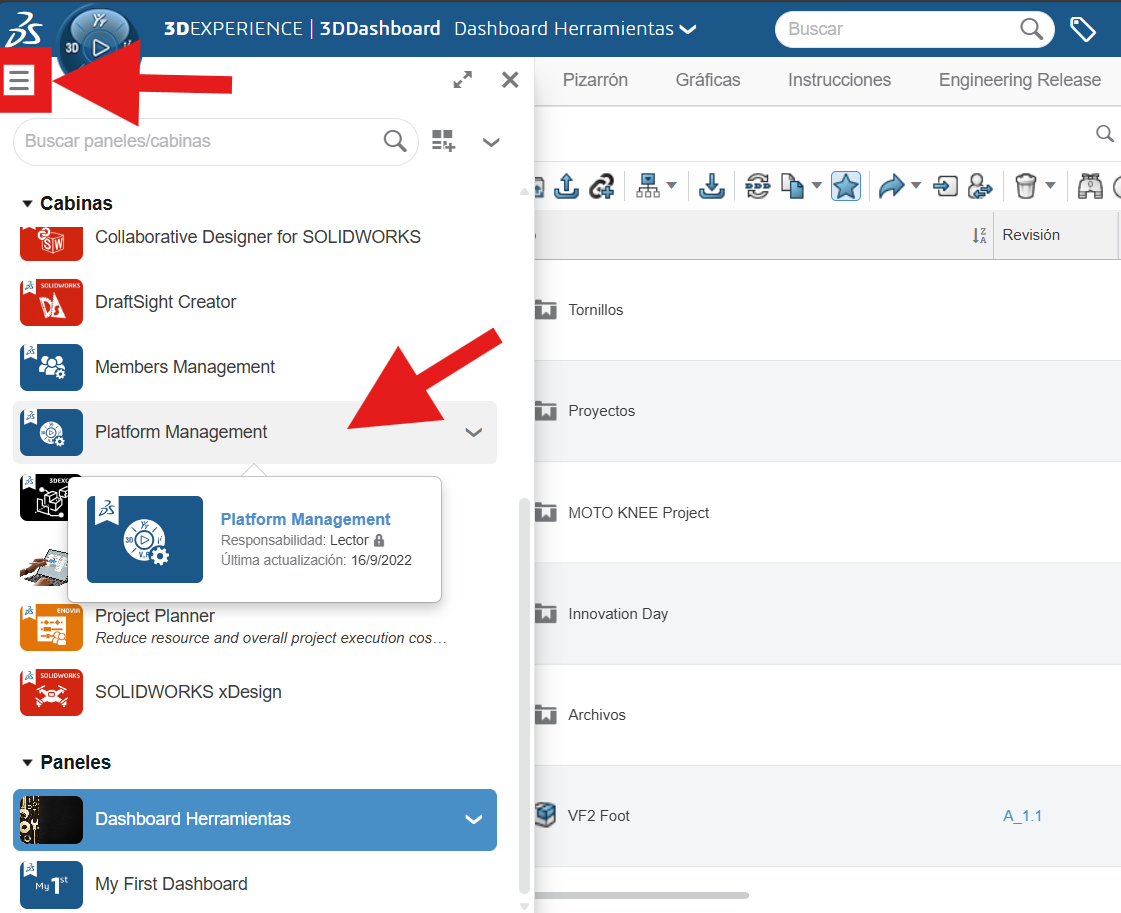Open the Innovation Day folder

click(x=618, y=613)
